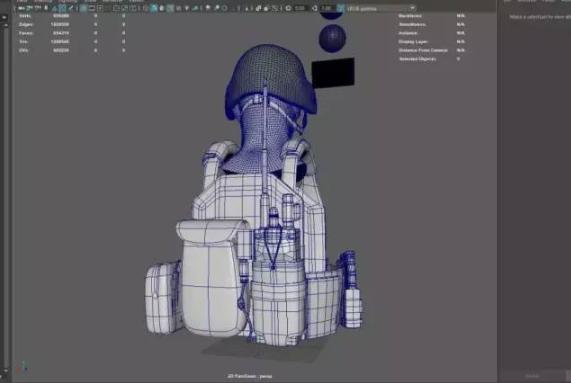Toggle the View Transform icon
The width and height of the screenshot is (571, 383).
[340, 8]
